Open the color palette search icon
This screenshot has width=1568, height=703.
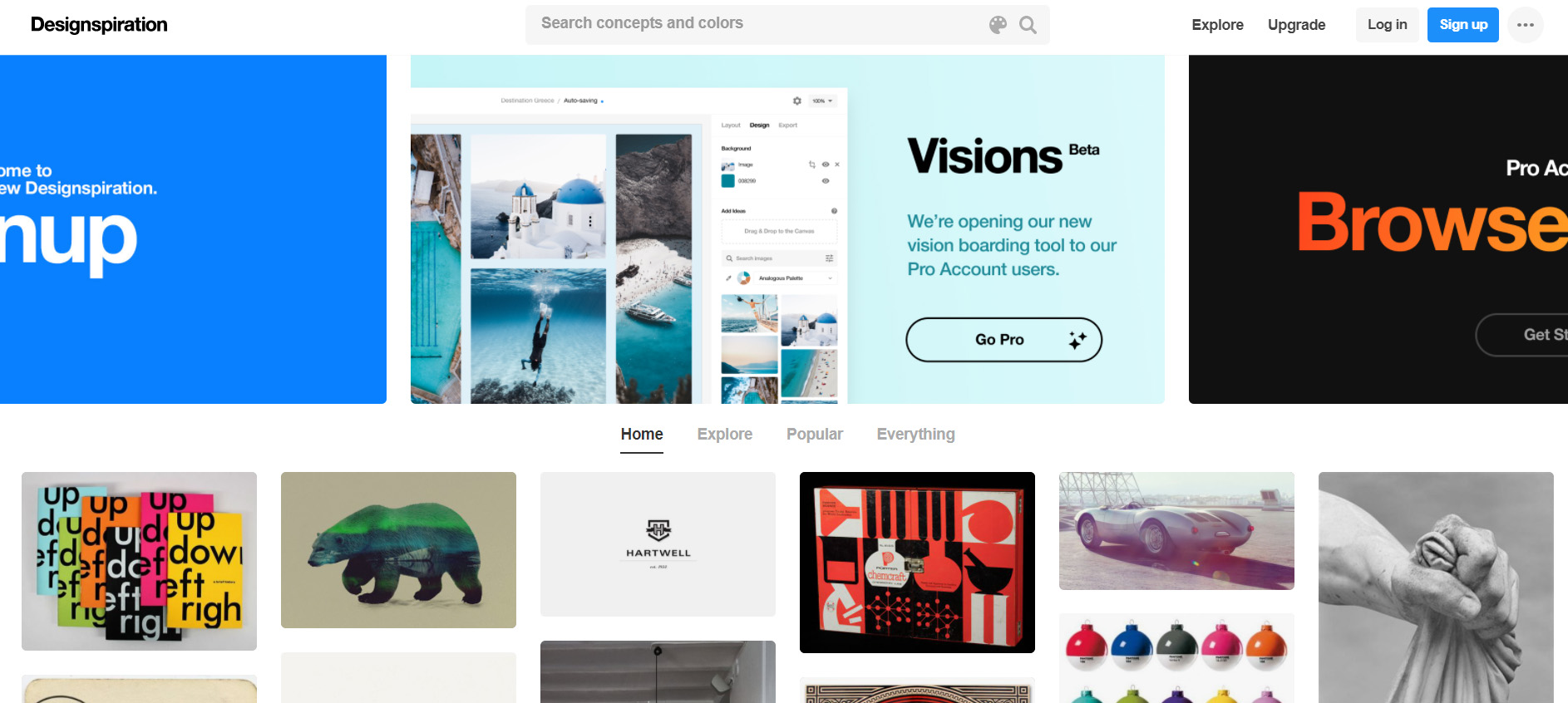[x=998, y=25]
